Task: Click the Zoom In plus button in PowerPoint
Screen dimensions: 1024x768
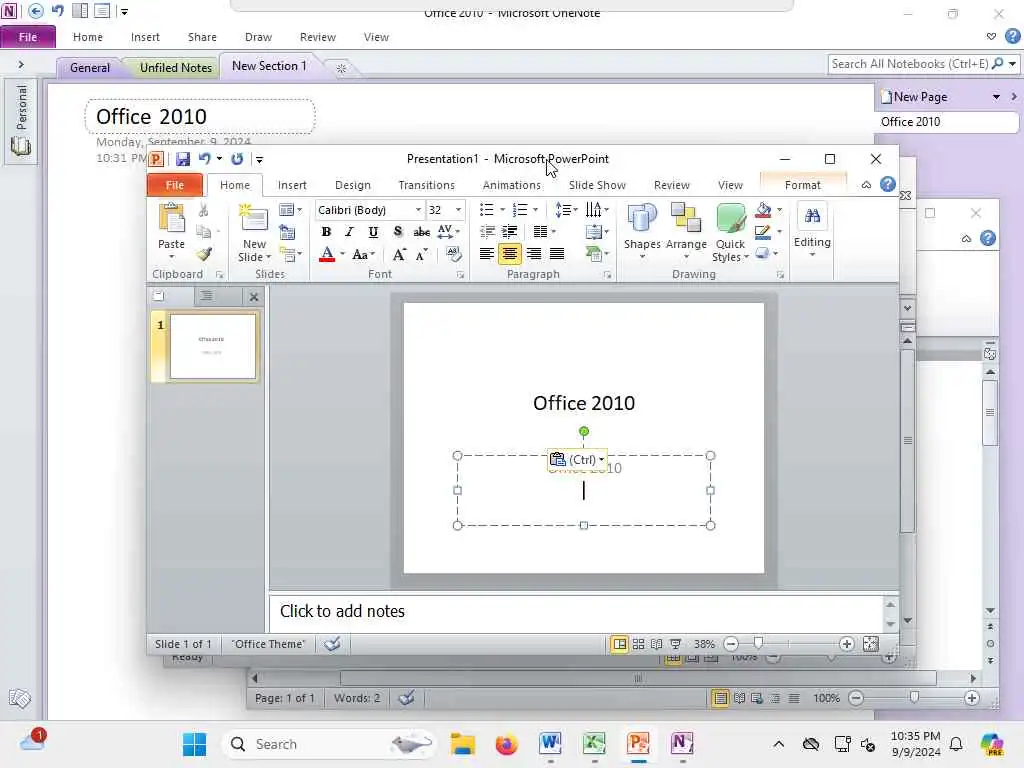Action: pyautogui.click(x=846, y=645)
